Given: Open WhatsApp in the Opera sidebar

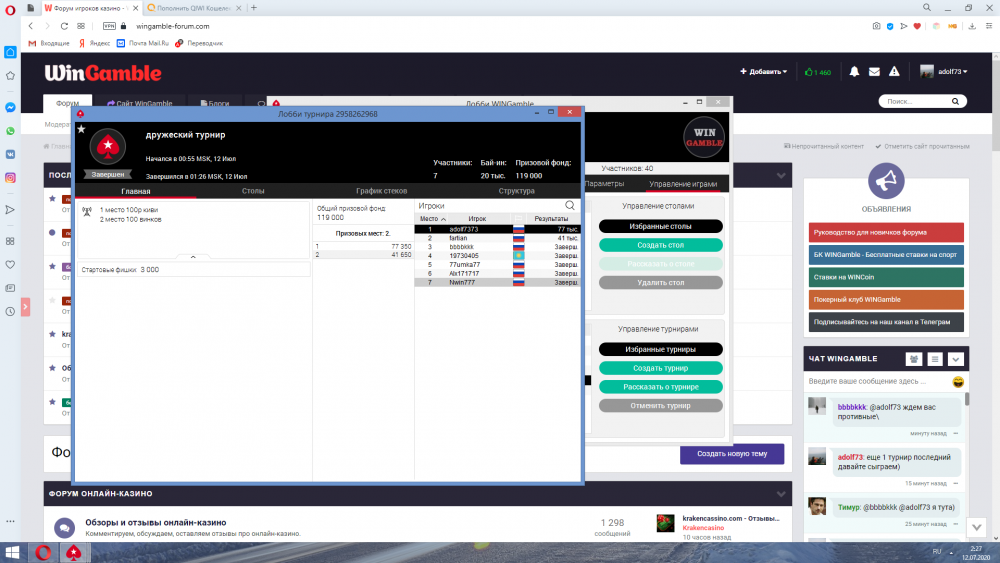Looking at the screenshot, I should click(x=10, y=131).
